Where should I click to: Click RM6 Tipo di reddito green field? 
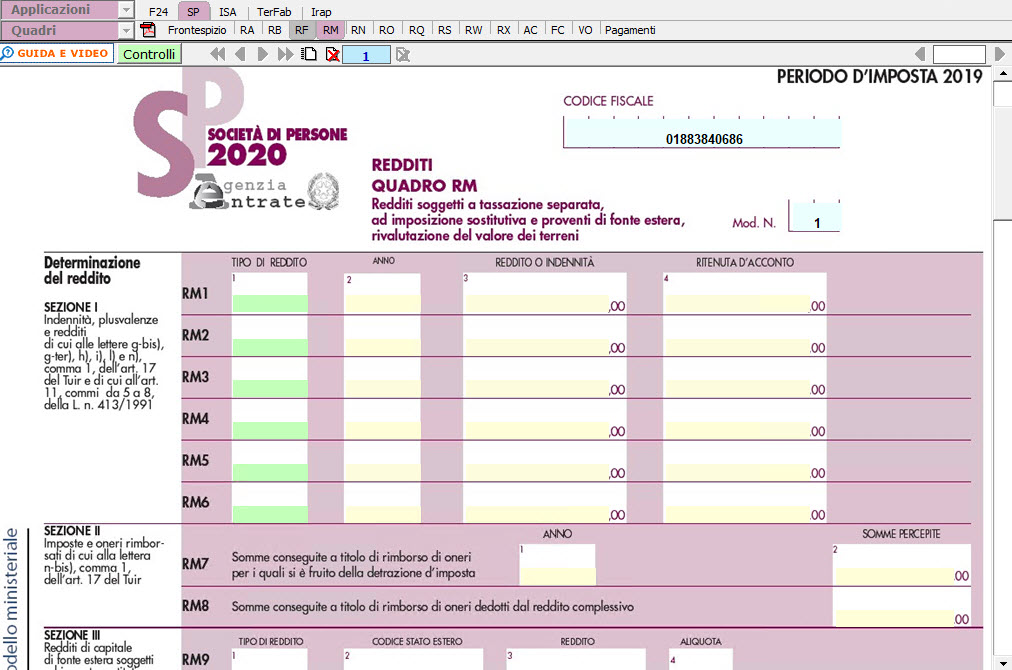pyautogui.click(x=270, y=514)
